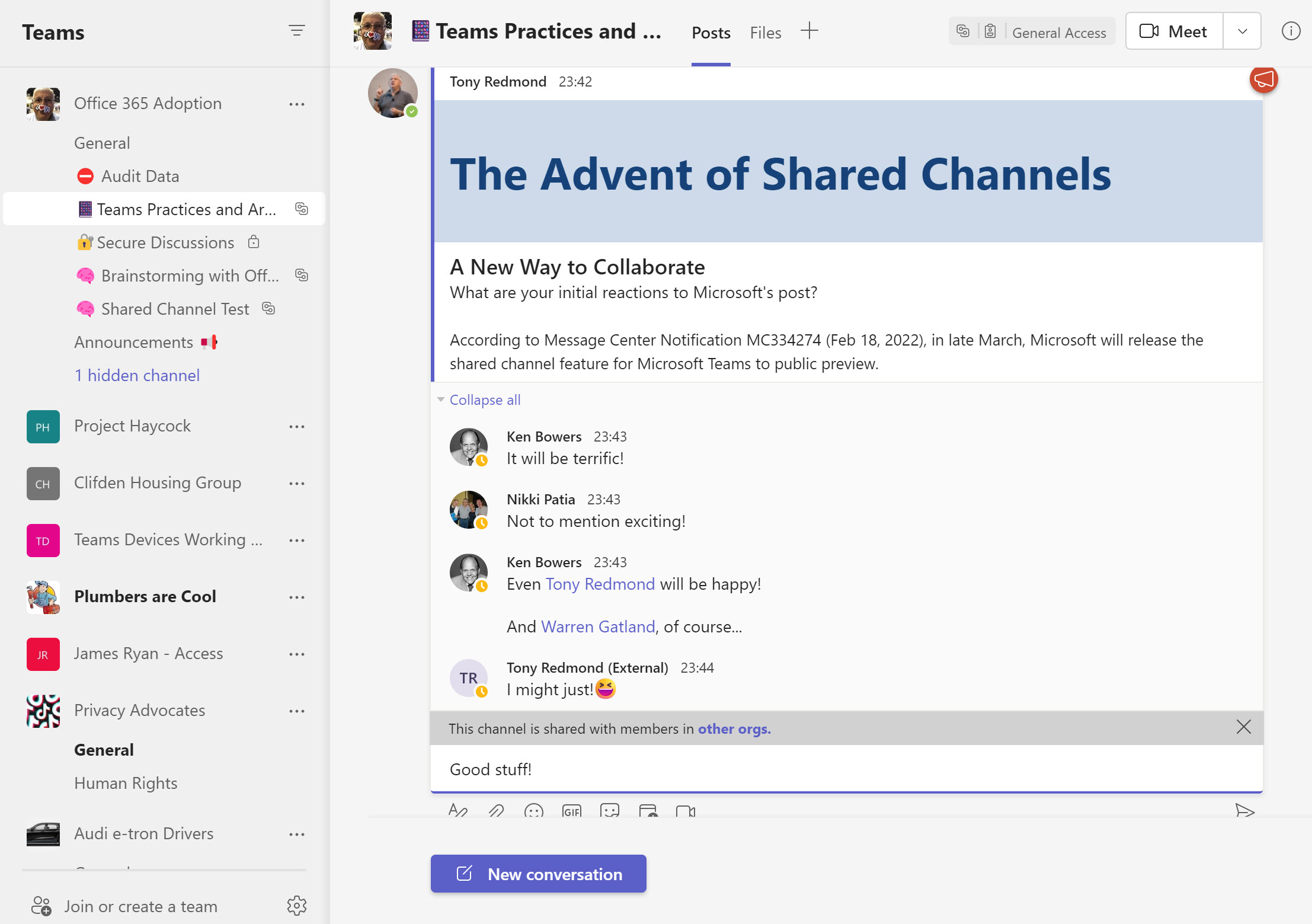Click shared icon next to Brainstorming channel

(x=302, y=275)
